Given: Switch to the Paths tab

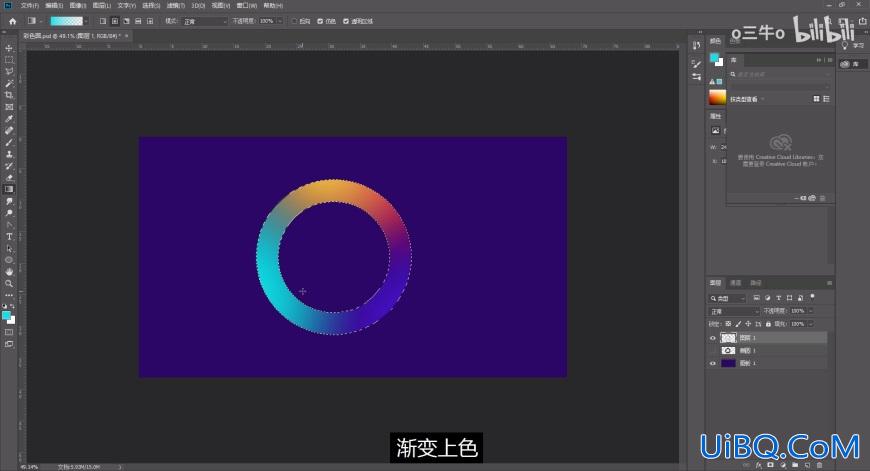Looking at the screenshot, I should coord(756,283).
